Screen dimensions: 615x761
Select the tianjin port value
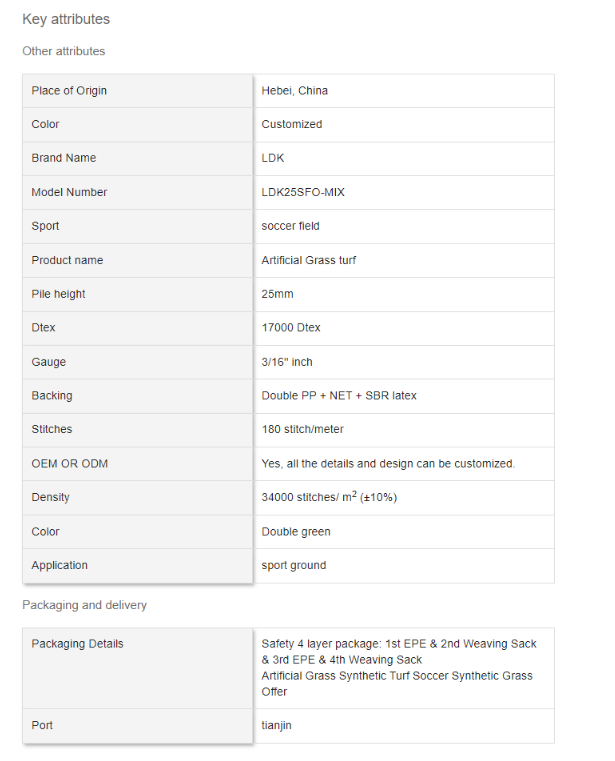[276, 726]
